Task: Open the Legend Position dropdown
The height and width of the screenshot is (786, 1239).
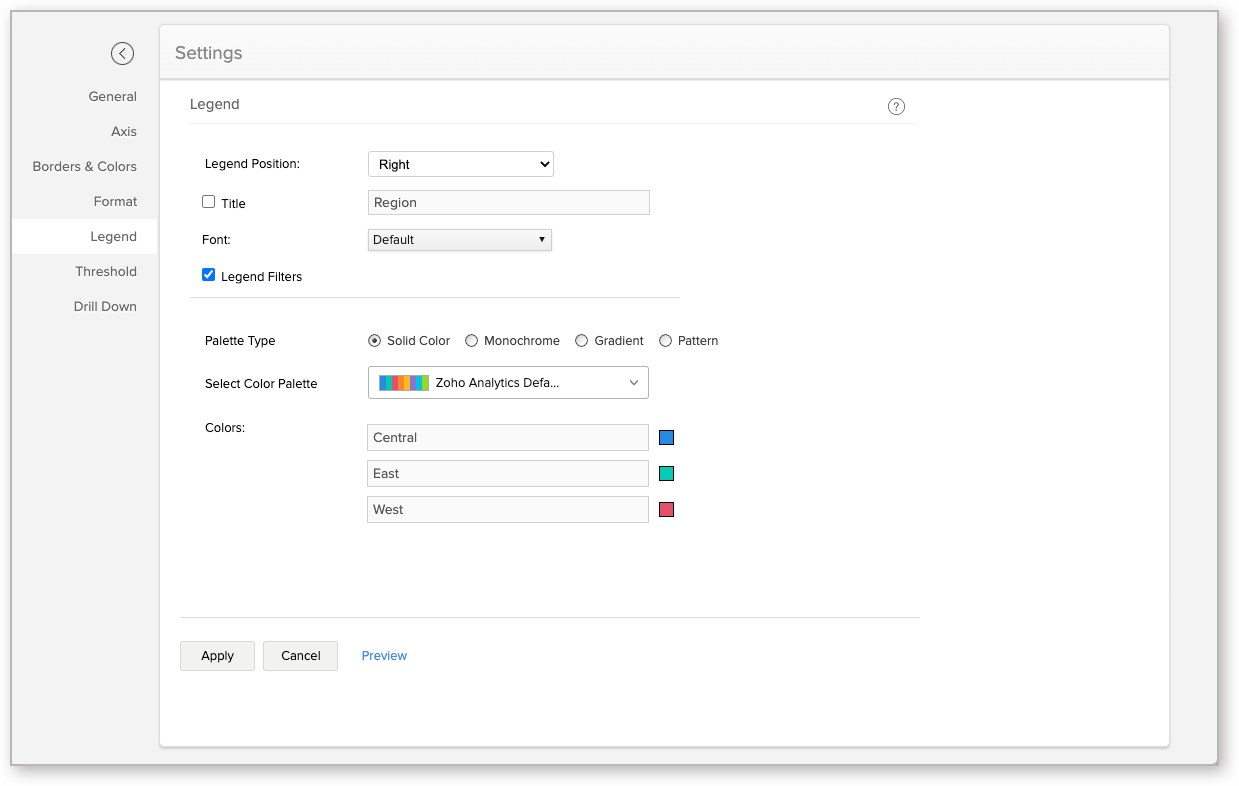Action: coord(460,164)
